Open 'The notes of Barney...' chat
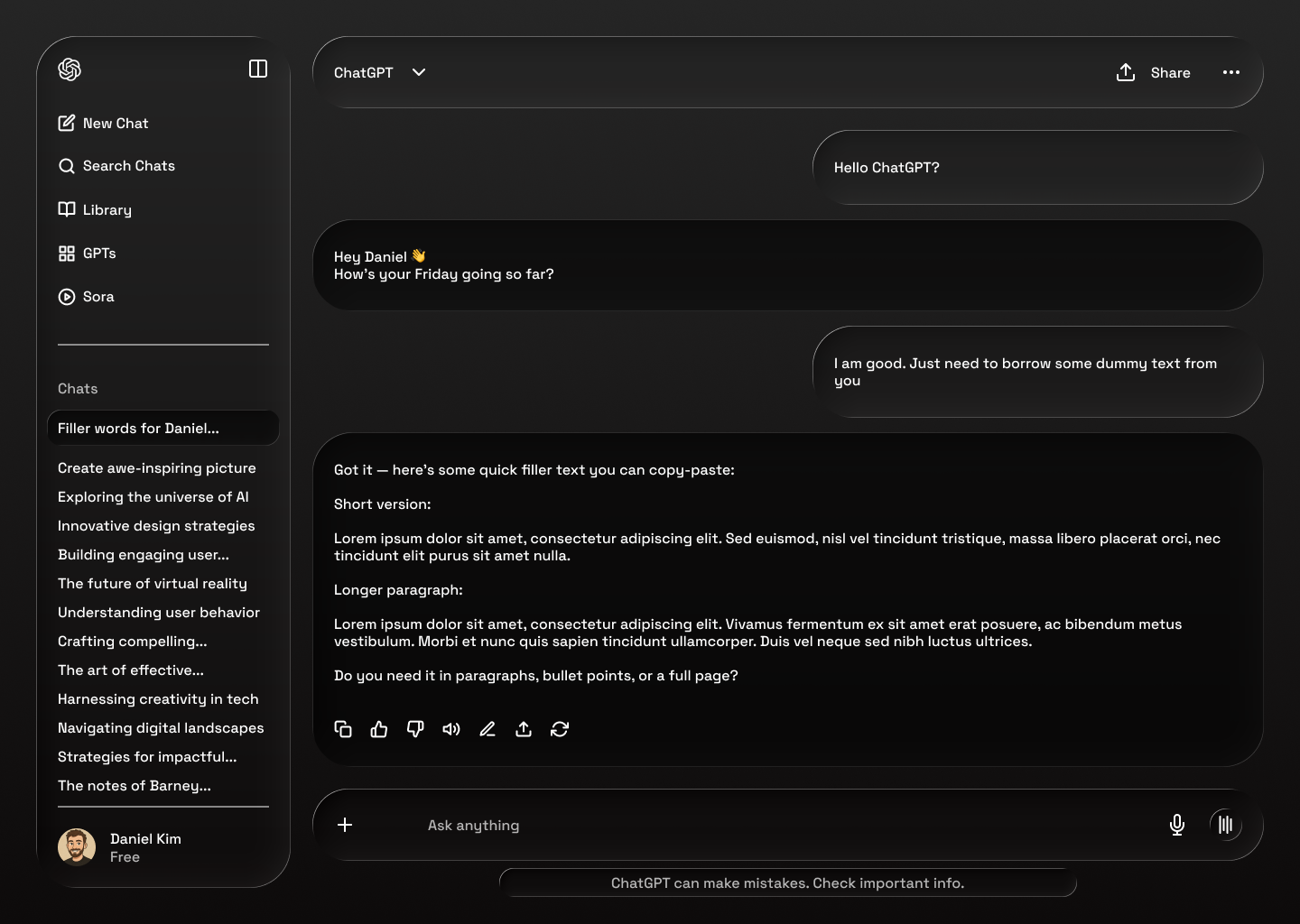This screenshot has width=1300, height=924. 135,786
